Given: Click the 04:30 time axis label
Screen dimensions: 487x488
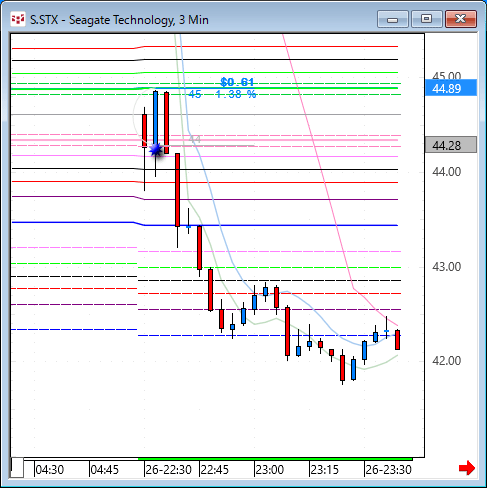Looking at the screenshot, I should click(50, 470).
